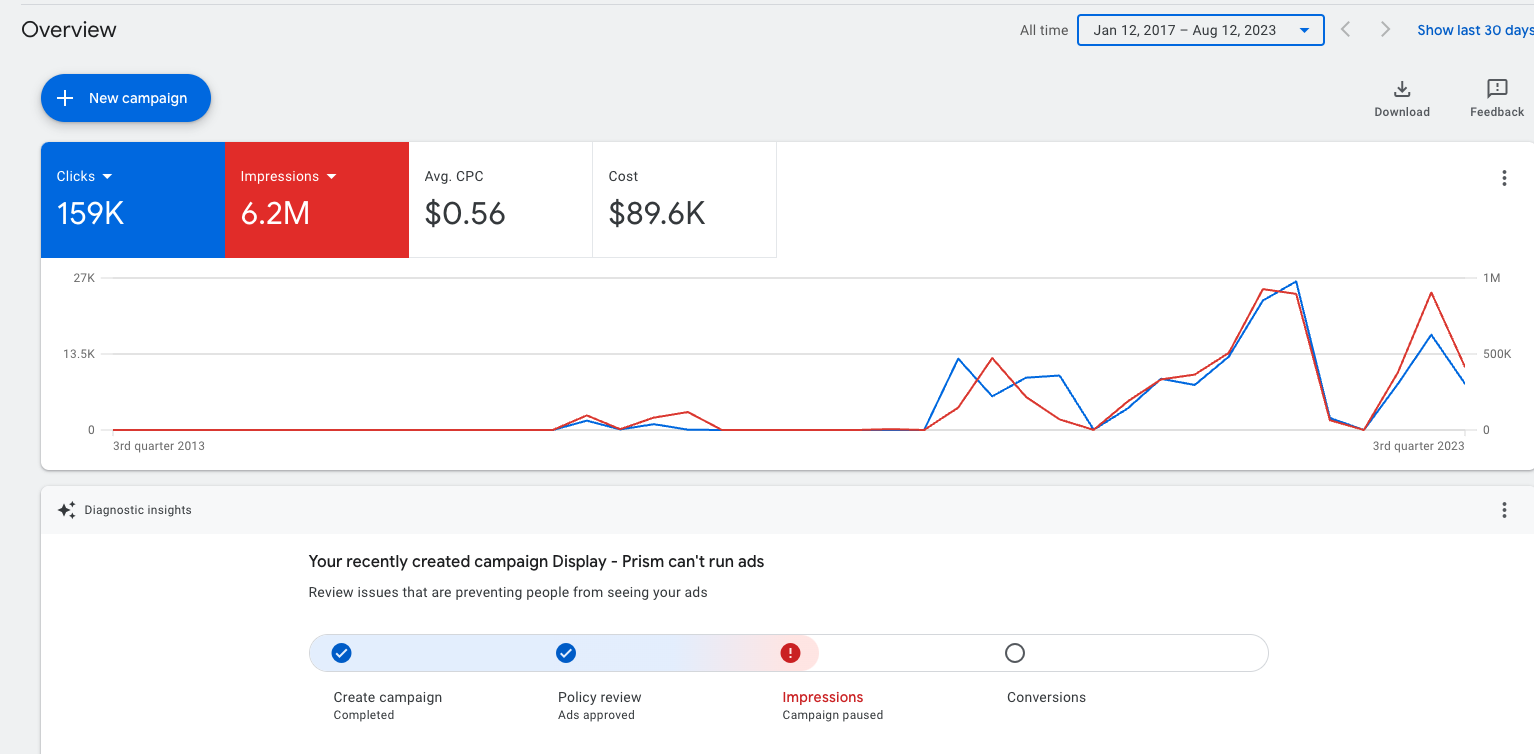Image resolution: width=1534 pixels, height=754 pixels.
Task: Click the Create campaign completed checkmark
Action: tap(341, 653)
